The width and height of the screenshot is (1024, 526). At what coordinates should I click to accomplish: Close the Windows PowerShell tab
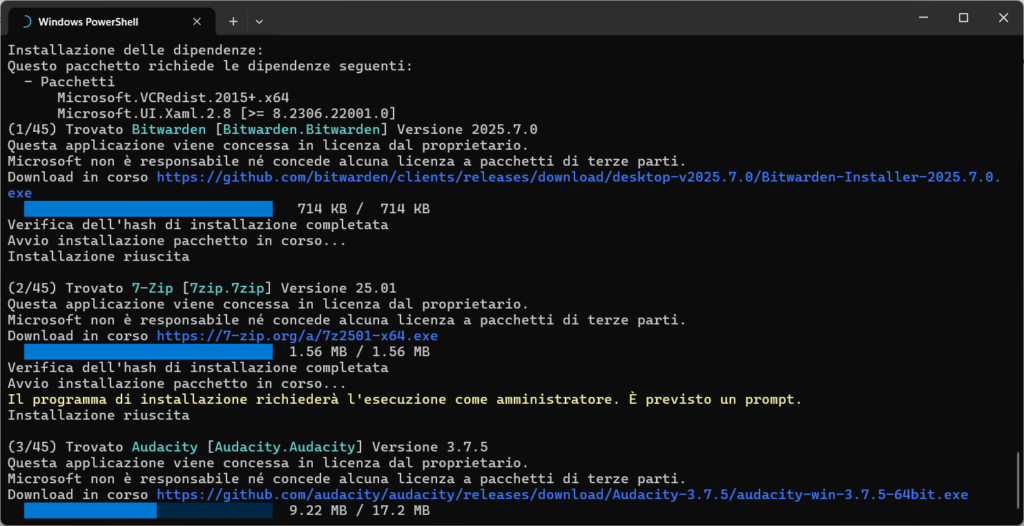pyautogui.click(x=196, y=20)
